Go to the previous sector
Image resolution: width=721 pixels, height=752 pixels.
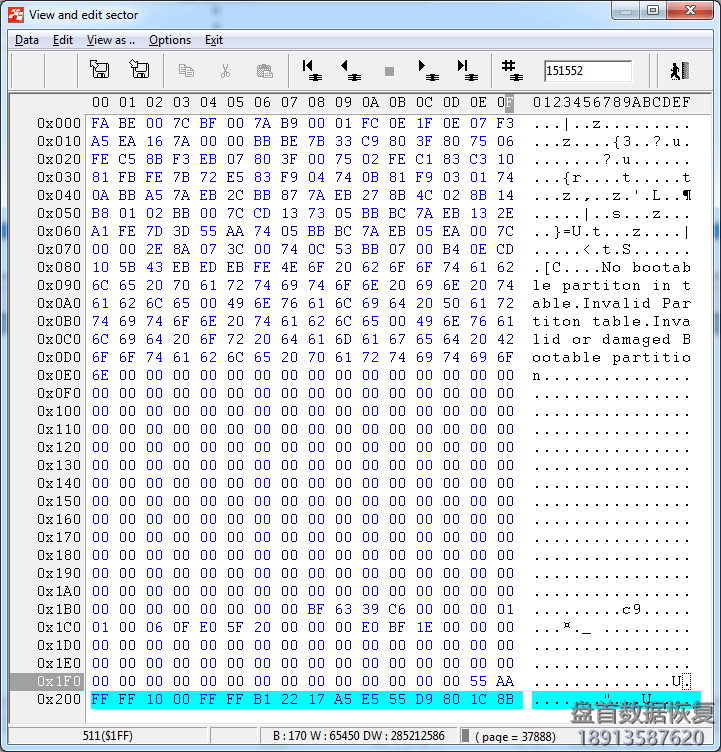[351, 70]
